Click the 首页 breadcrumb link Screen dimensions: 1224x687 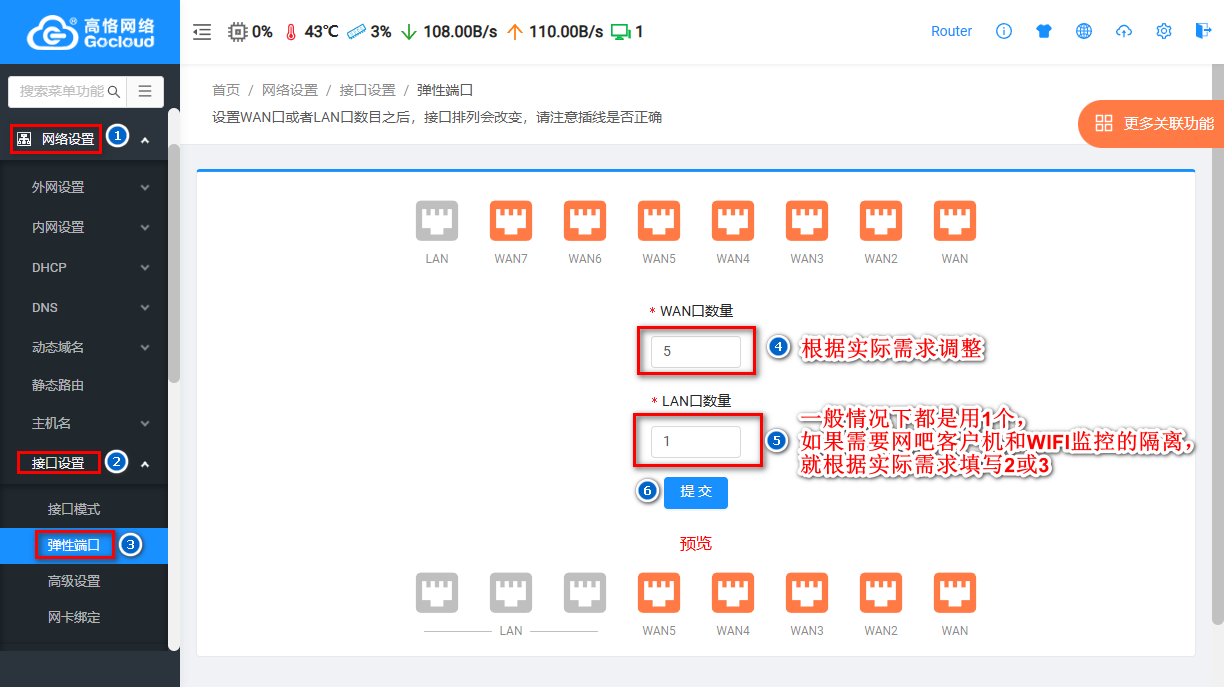pyautogui.click(x=226, y=90)
